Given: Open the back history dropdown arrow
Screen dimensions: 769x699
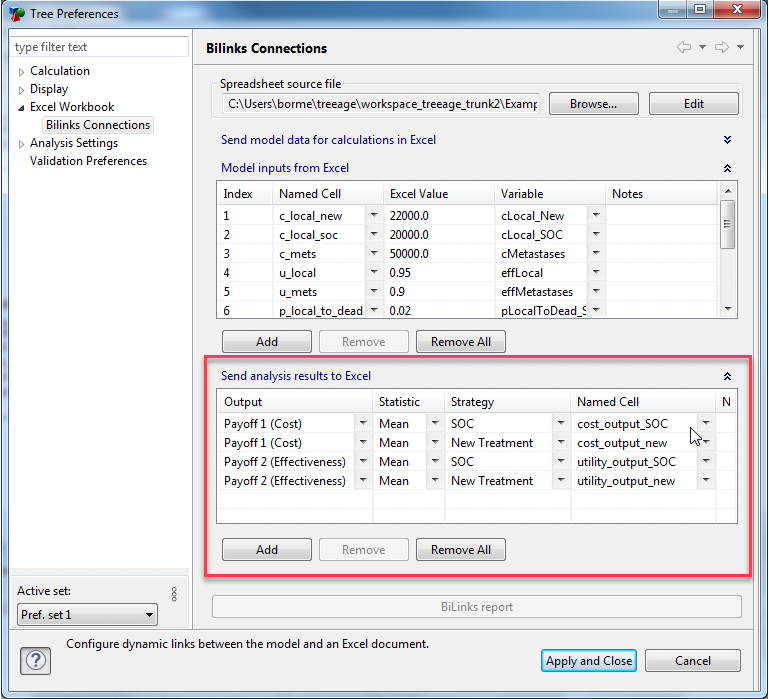Looking at the screenshot, I should (702, 47).
